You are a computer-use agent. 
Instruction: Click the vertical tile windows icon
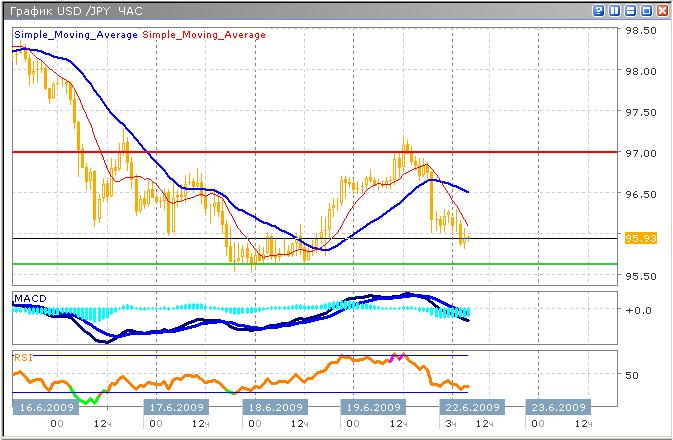[x=615, y=10]
